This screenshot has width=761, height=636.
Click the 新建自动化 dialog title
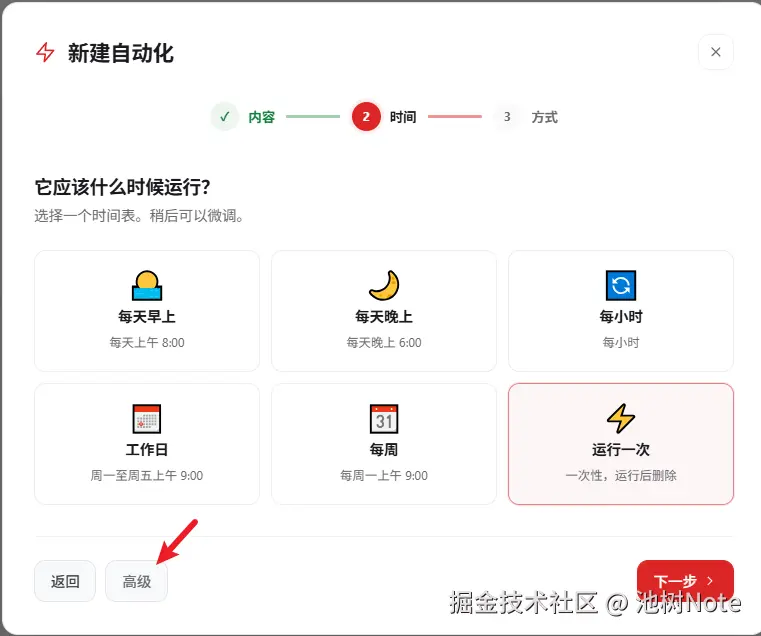(x=120, y=53)
